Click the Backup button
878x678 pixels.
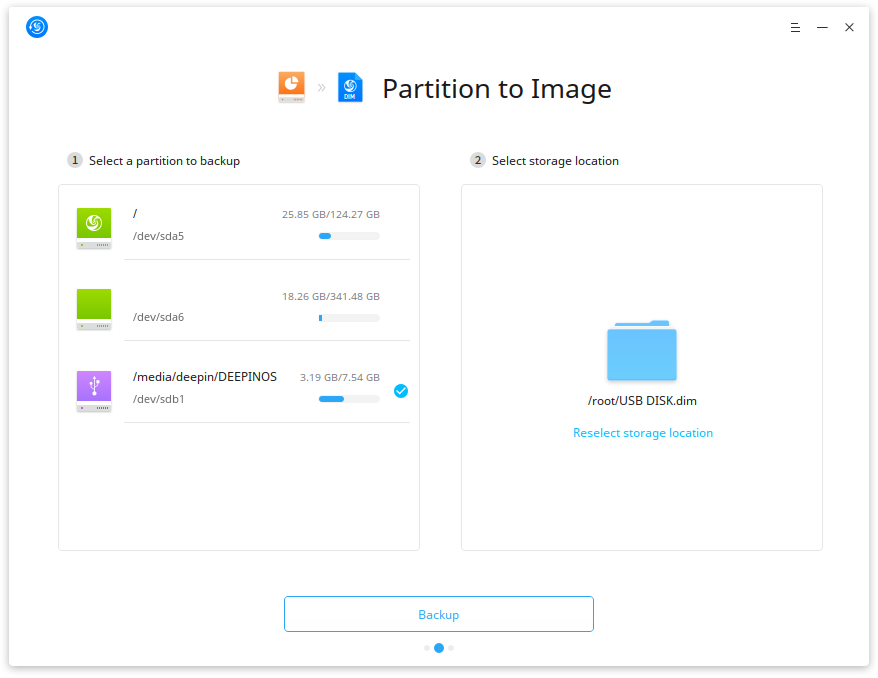439,614
